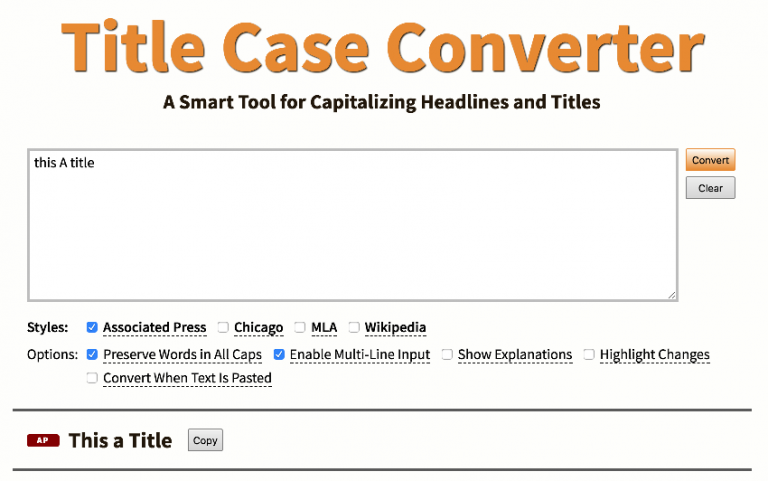This screenshot has width=768, height=481.
Task: Check the Highlight Changes option
Action: coord(589,354)
